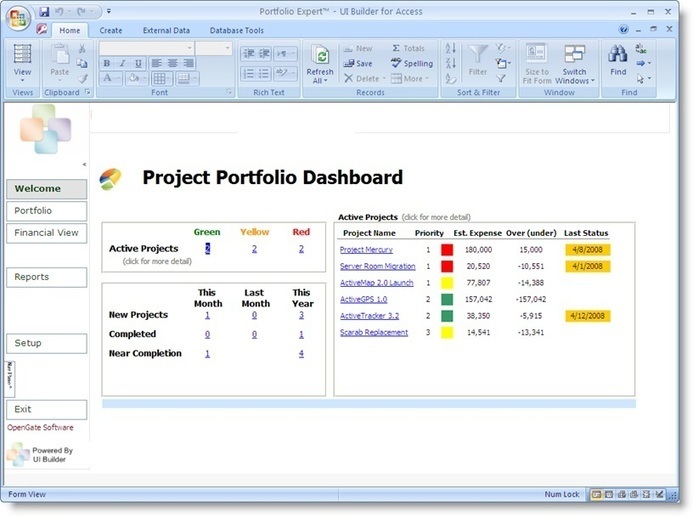Click the Switch Windows icon
Screen dimensions: 693x516
[574, 55]
